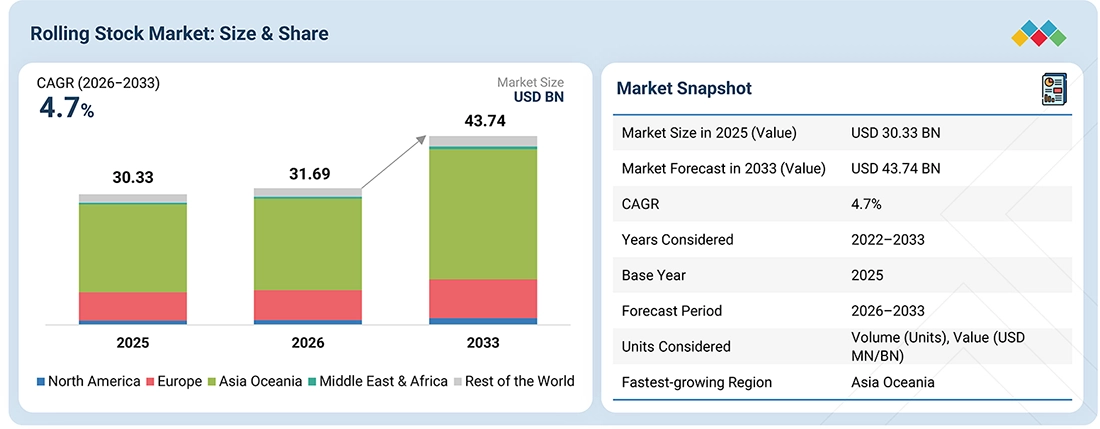Click the 31.69 value label above 2026
The height and width of the screenshot is (429, 1100).
pyautogui.click(x=309, y=174)
